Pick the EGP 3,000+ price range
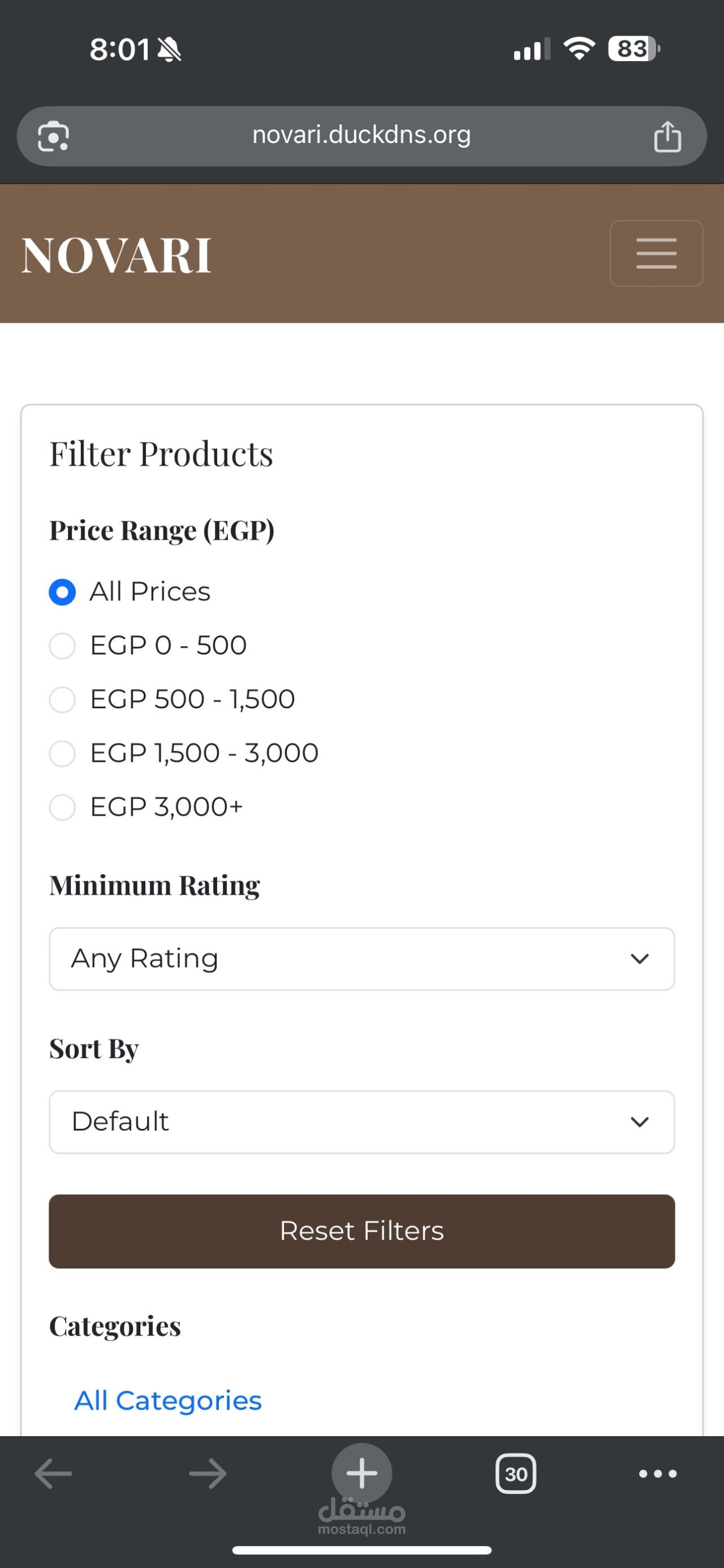Viewport: 724px width, 1568px height. (62, 807)
